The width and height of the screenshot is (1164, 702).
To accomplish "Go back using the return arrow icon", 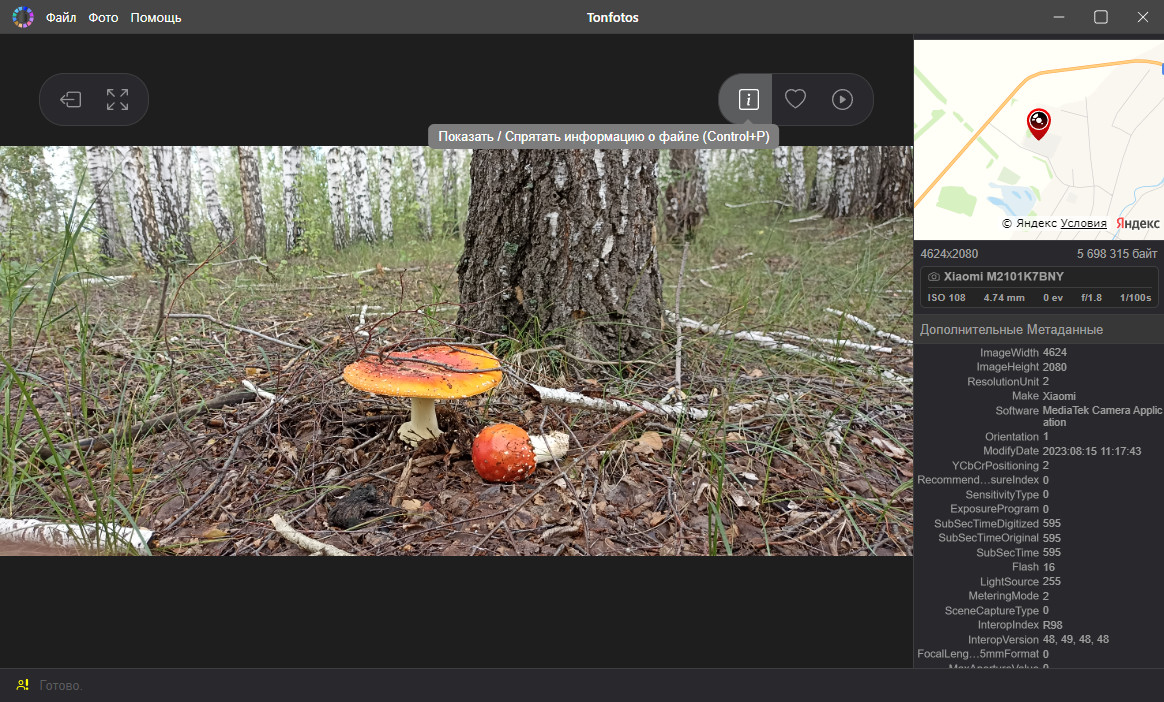I will [71, 99].
